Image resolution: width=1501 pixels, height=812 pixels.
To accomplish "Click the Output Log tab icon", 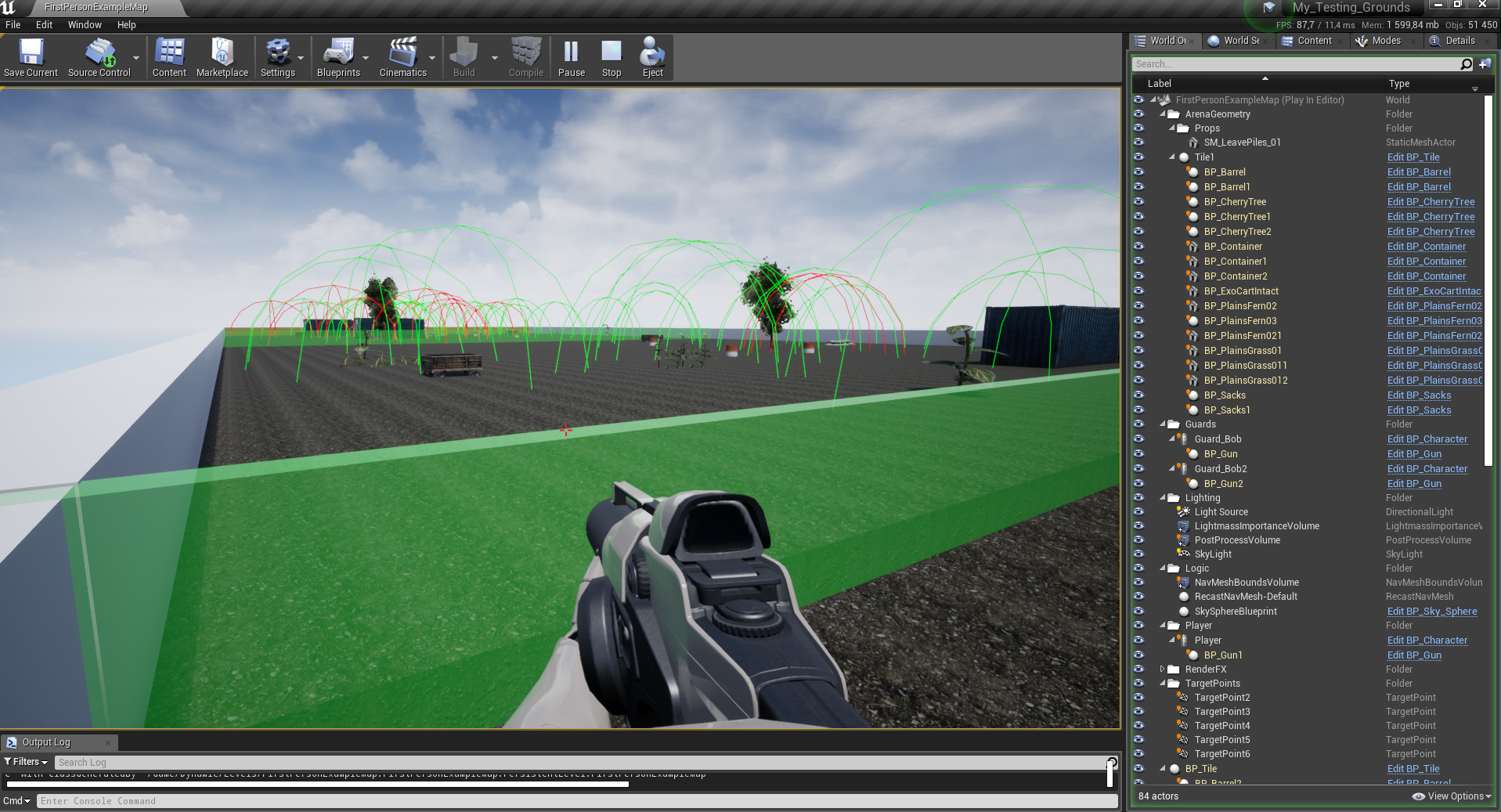I will [x=12, y=742].
